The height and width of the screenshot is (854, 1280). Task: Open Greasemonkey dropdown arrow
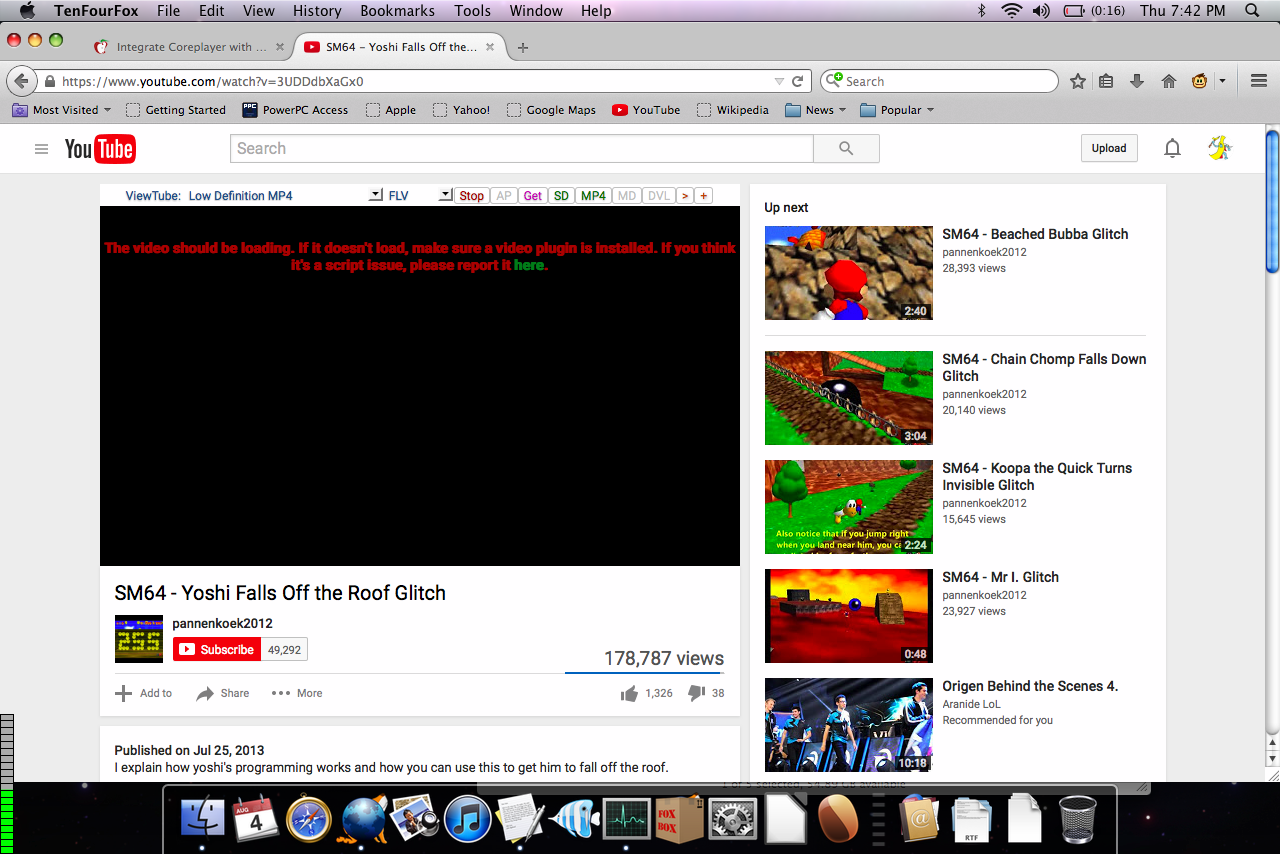[1222, 81]
